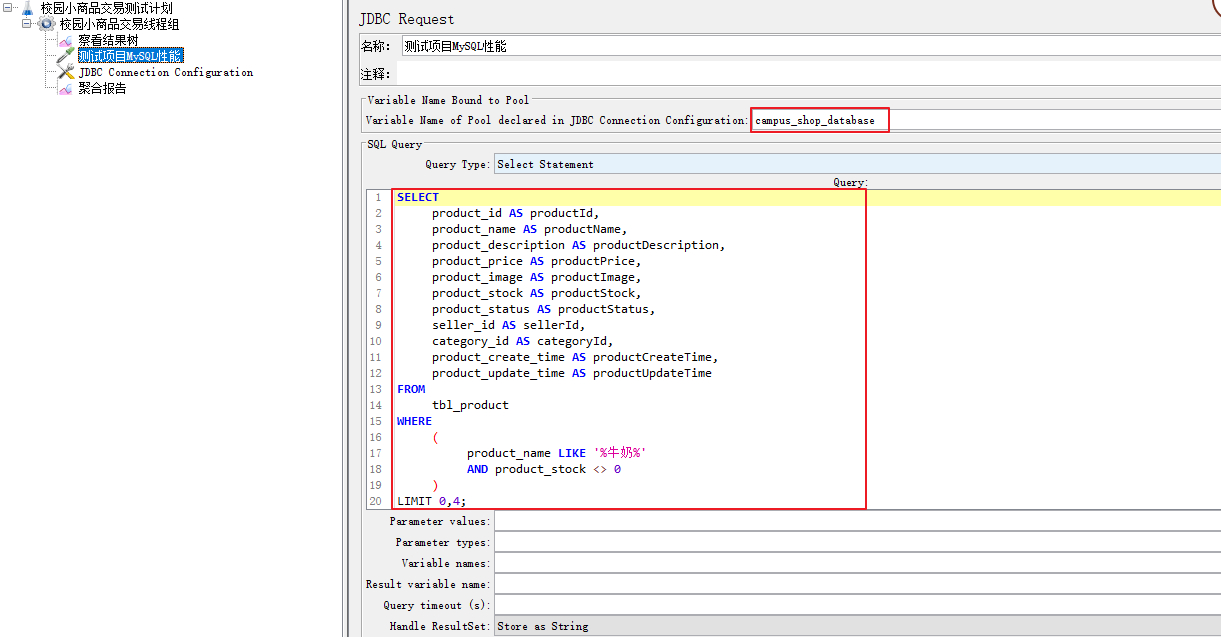Select the 测试项目MySQL性能 tree node
This screenshot has height=637, width=1221.
point(130,56)
